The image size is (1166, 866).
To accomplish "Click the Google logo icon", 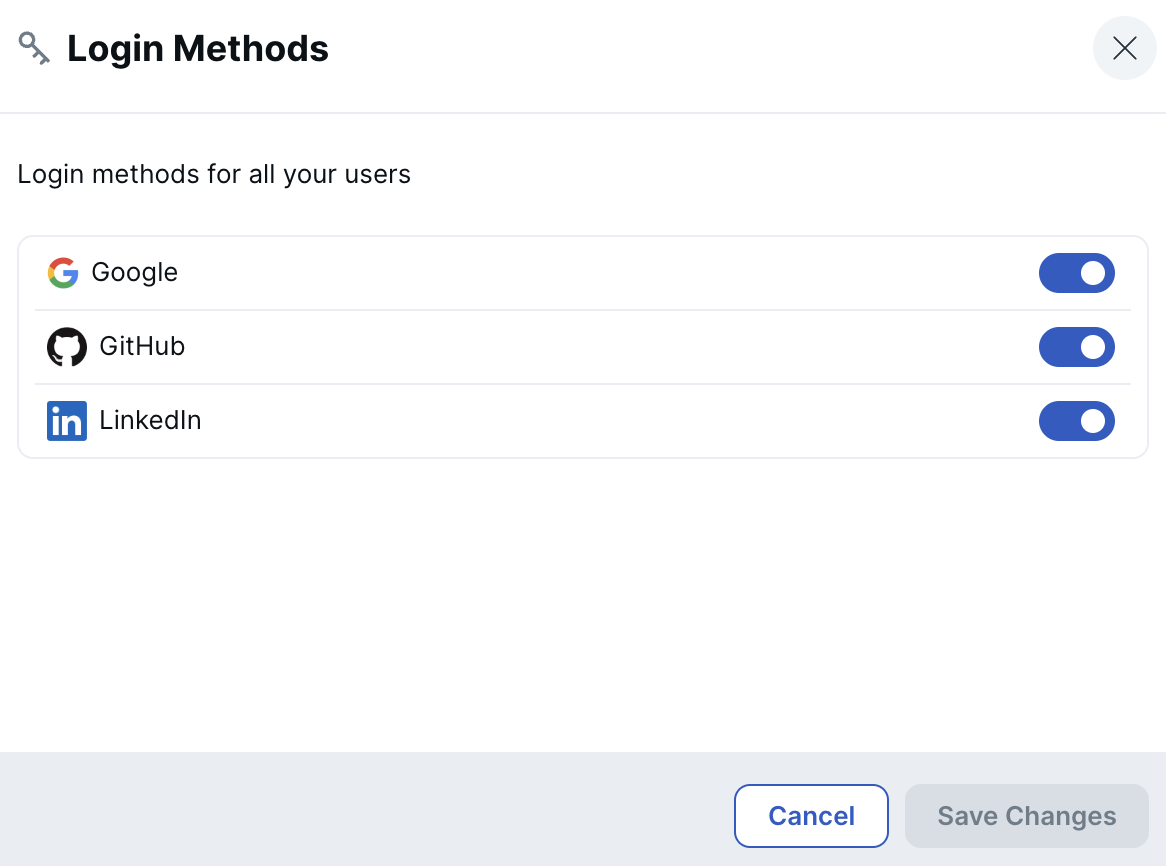I will point(62,272).
